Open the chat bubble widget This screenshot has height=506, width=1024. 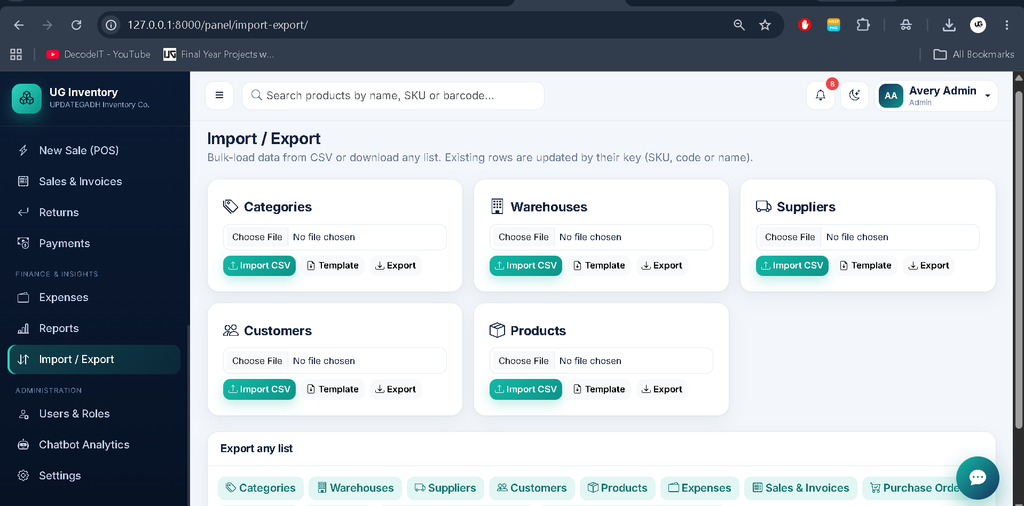[x=977, y=478]
